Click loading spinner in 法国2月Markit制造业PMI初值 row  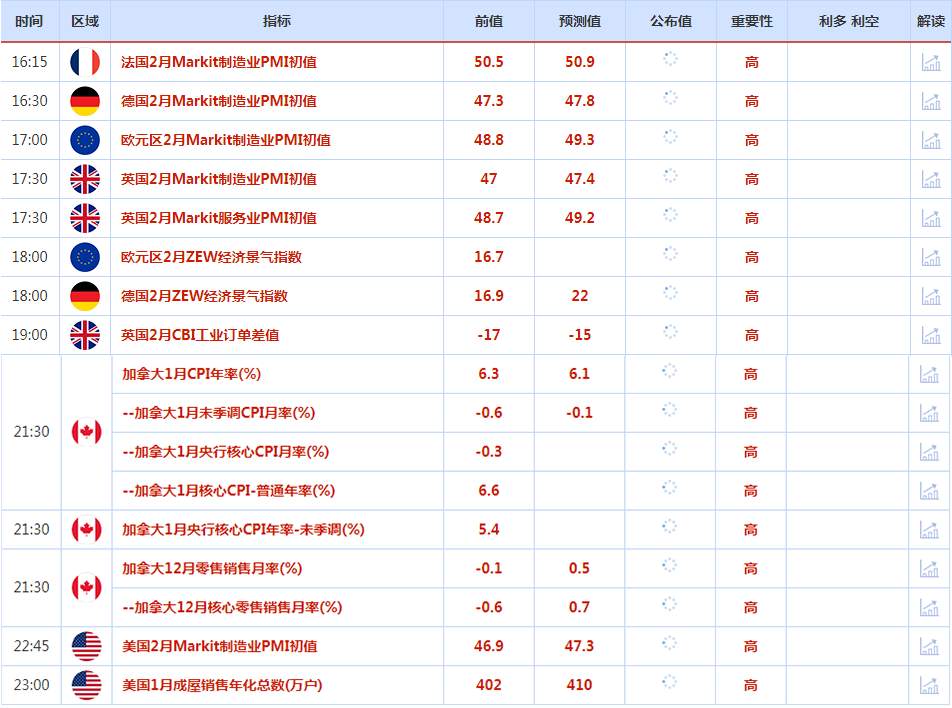(670, 59)
